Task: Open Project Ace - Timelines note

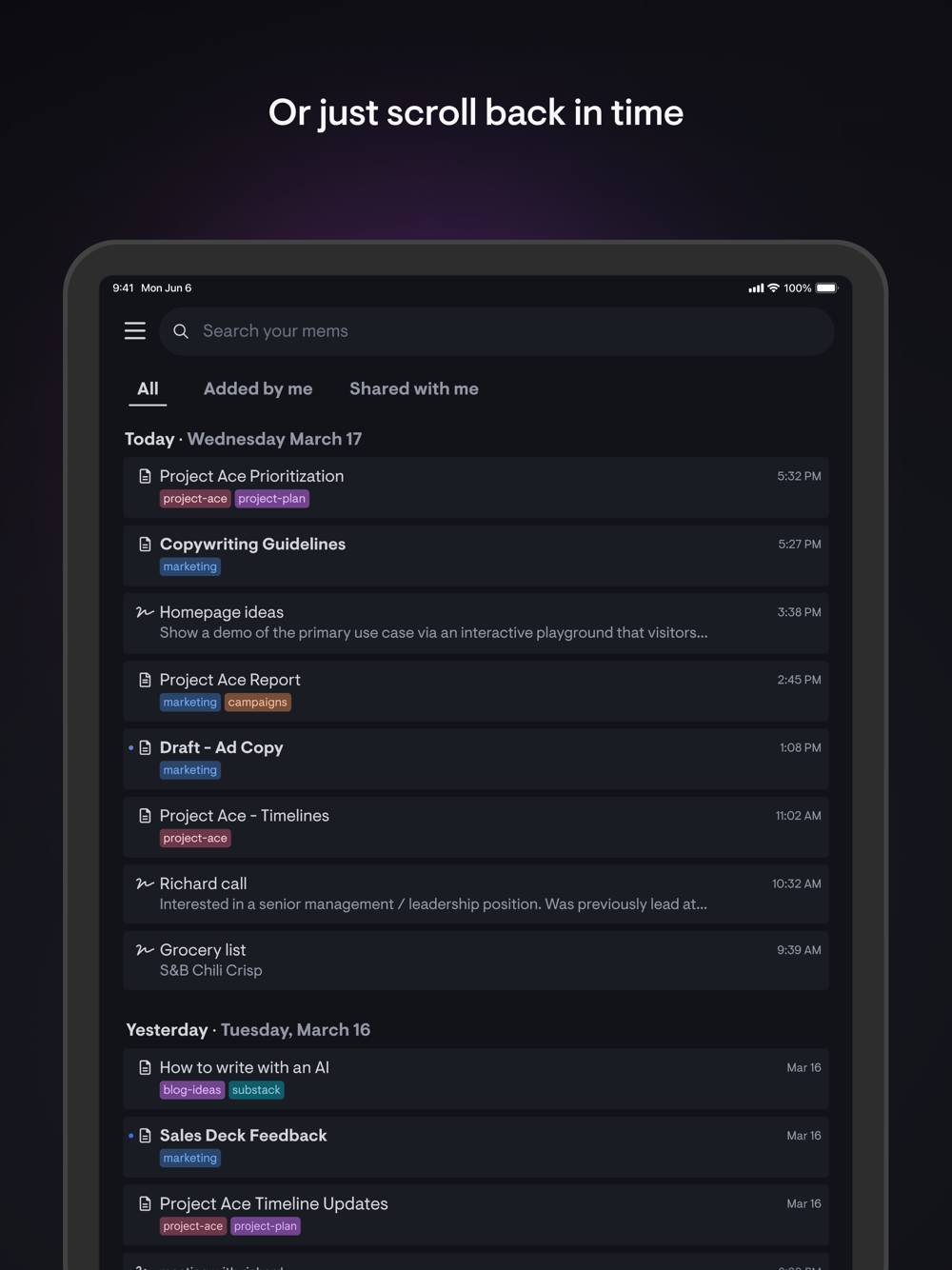Action: [476, 826]
